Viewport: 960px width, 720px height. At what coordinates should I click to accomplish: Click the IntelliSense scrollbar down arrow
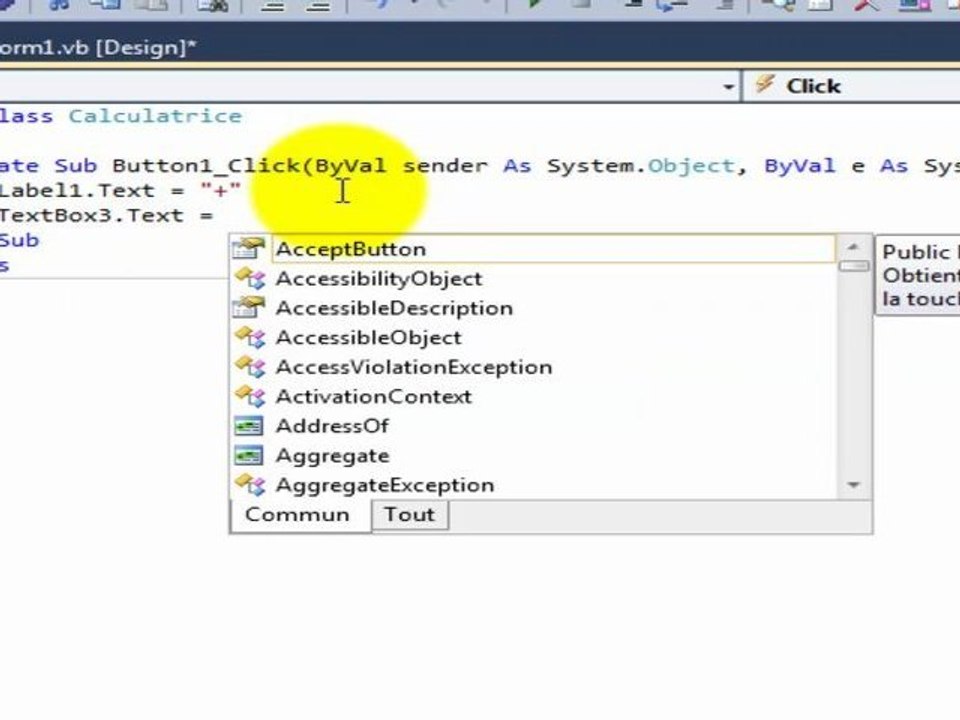point(853,485)
